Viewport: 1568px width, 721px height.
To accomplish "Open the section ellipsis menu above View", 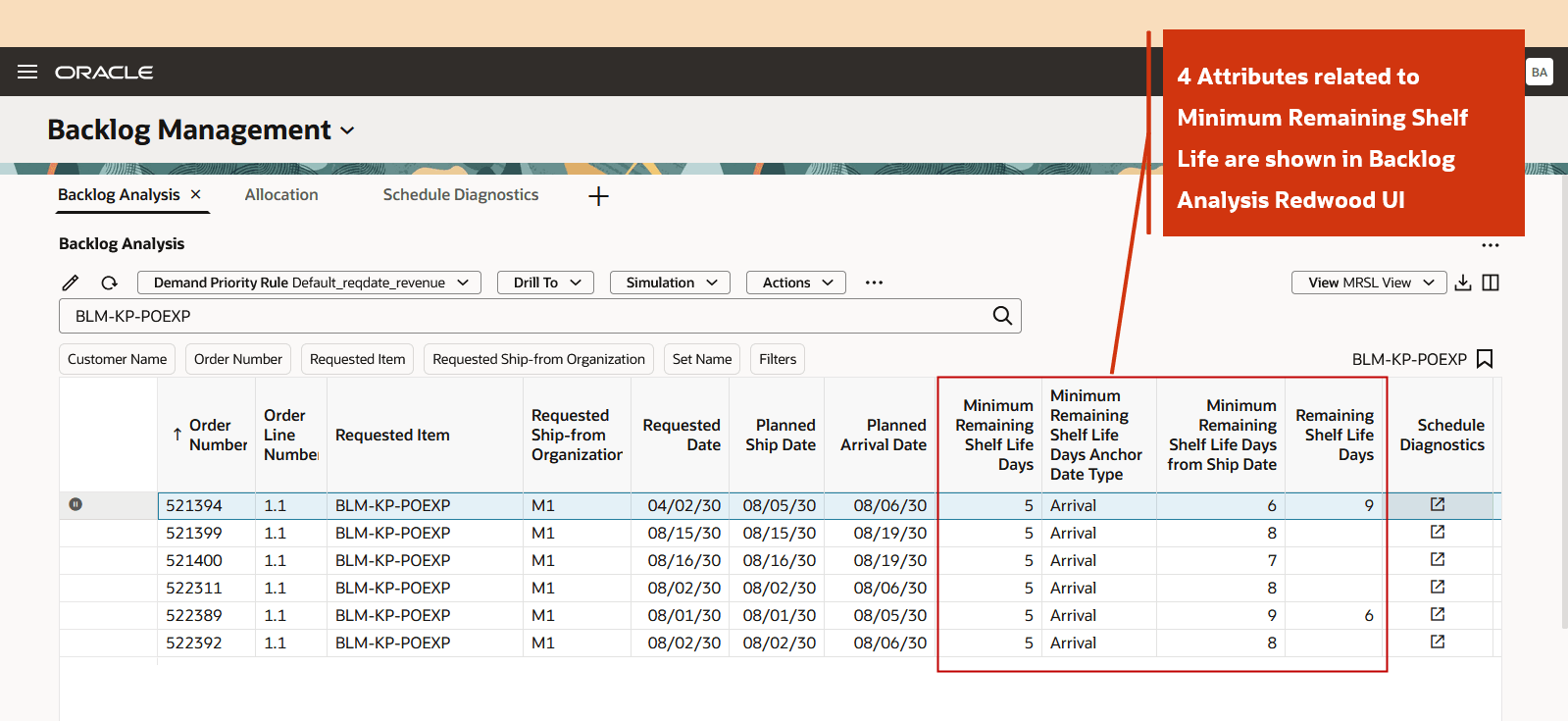I will point(1491,245).
